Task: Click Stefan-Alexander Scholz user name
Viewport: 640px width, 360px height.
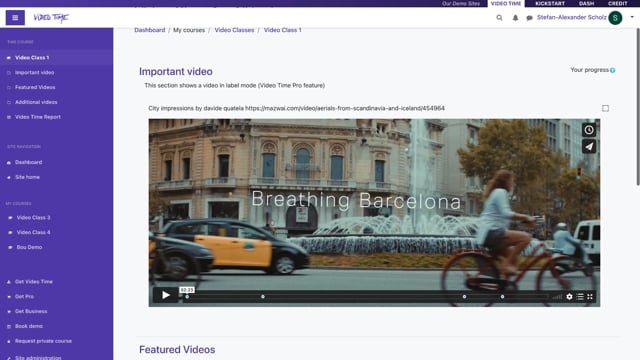Action: point(571,18)
